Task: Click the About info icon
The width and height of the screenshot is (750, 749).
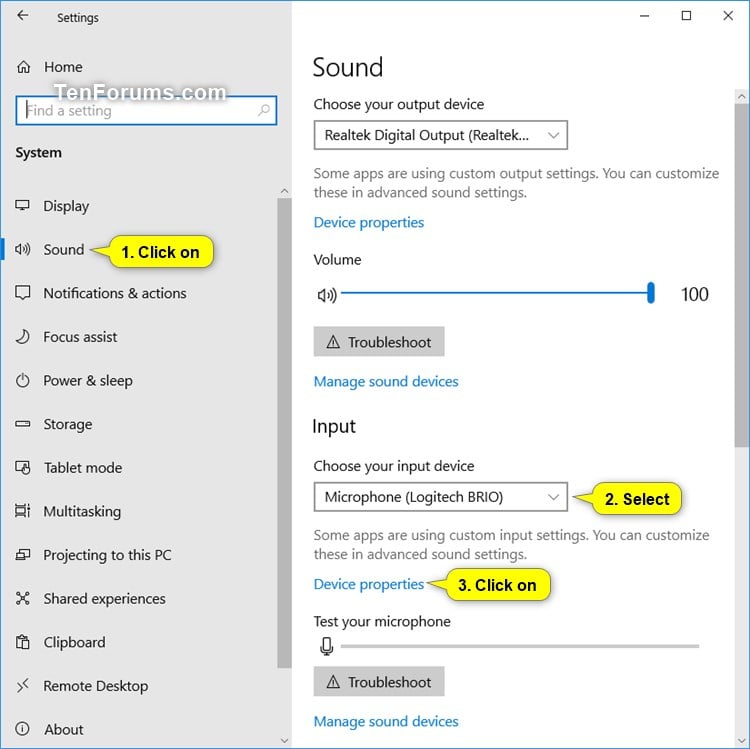Action: coord(22,729)
